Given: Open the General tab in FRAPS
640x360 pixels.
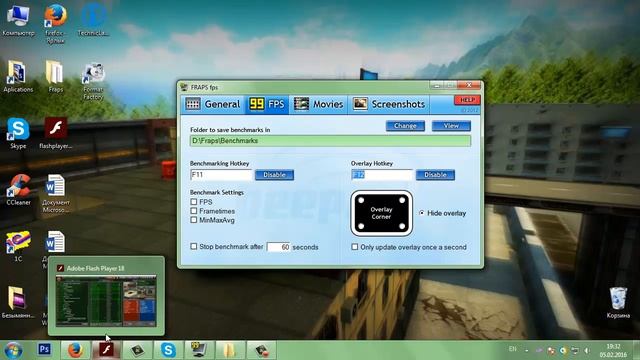Looking at the screenshot, I should [213, 104].
